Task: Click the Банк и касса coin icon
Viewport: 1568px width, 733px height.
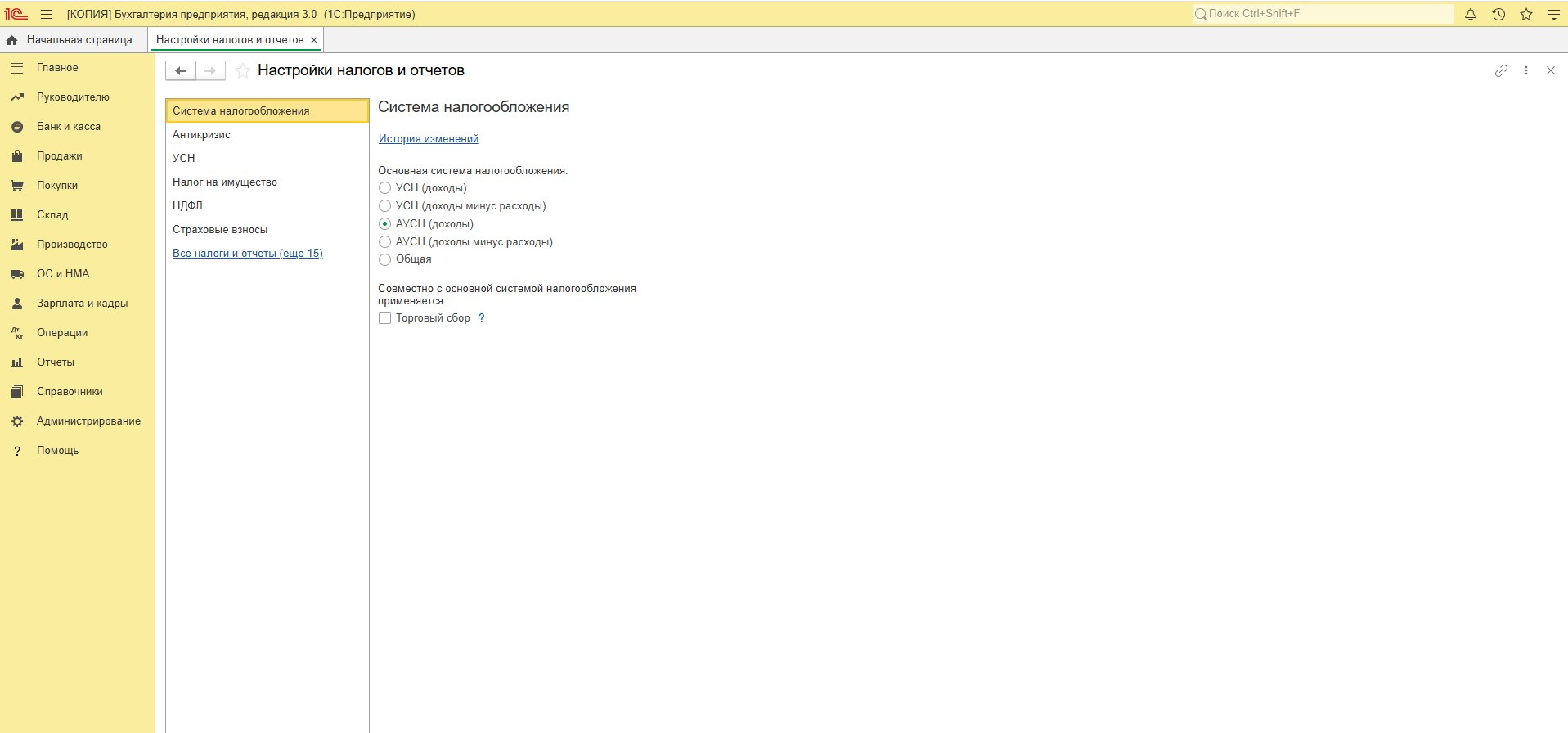Action: point(17,127)
